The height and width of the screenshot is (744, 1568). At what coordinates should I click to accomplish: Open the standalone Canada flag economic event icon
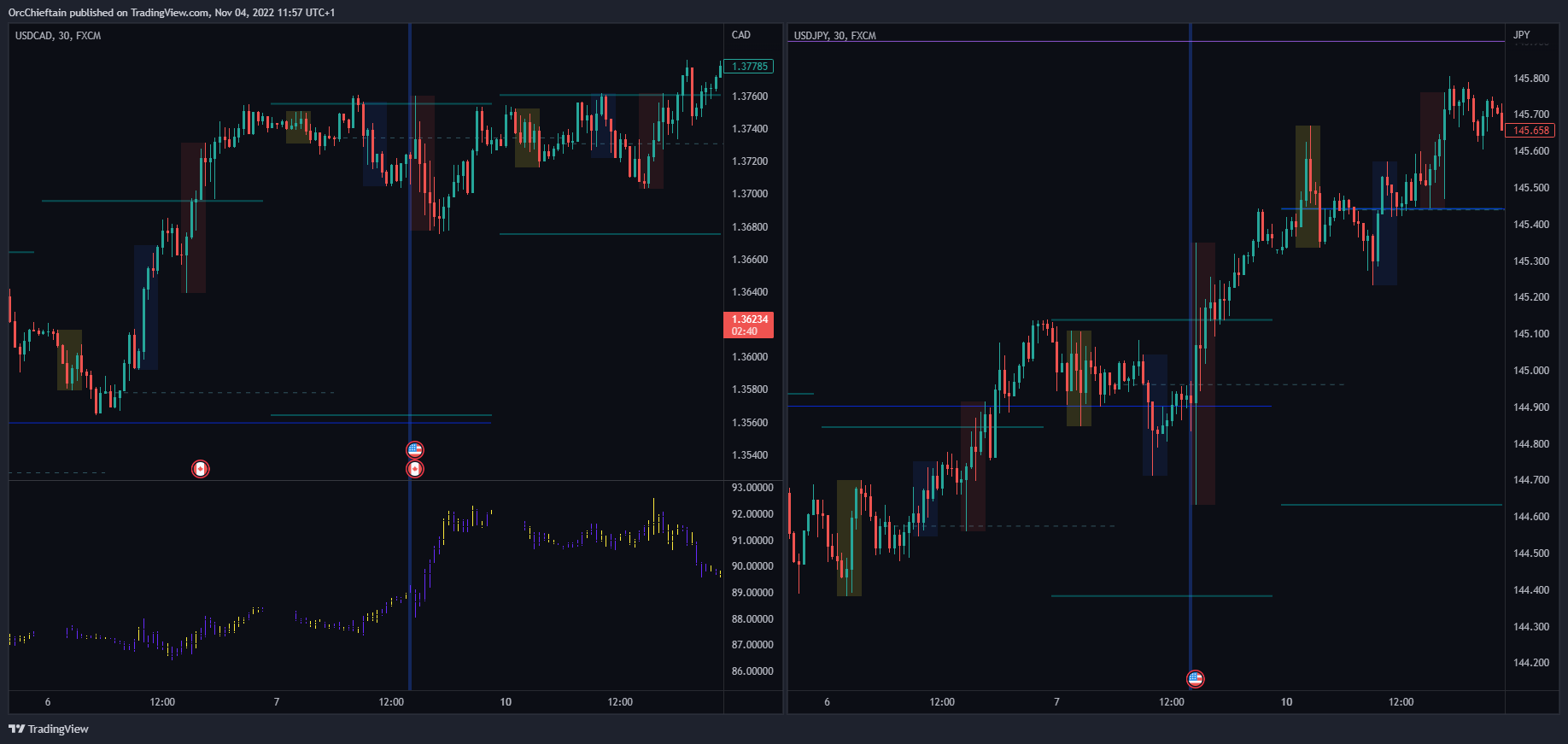pyautogui.click(x=200, y=469)
